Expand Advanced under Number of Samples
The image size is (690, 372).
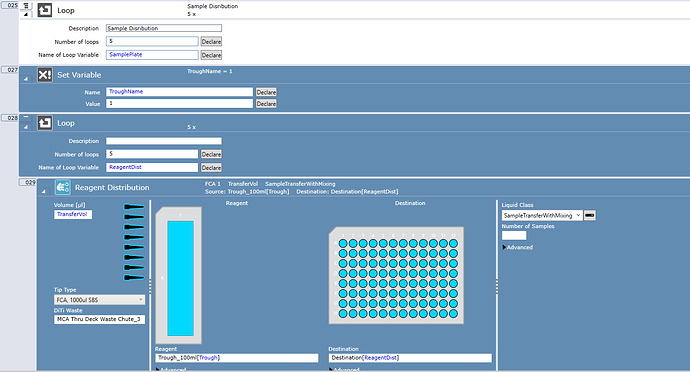[x=518, y=247]
